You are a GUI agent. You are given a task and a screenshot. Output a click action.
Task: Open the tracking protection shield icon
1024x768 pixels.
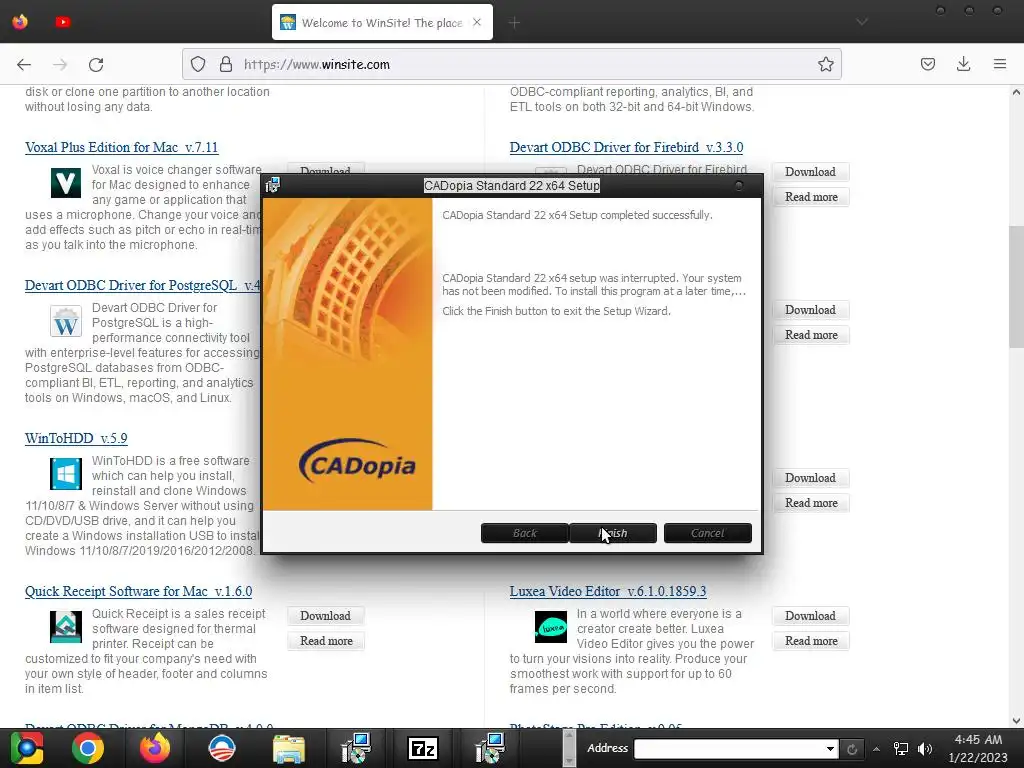198,64
